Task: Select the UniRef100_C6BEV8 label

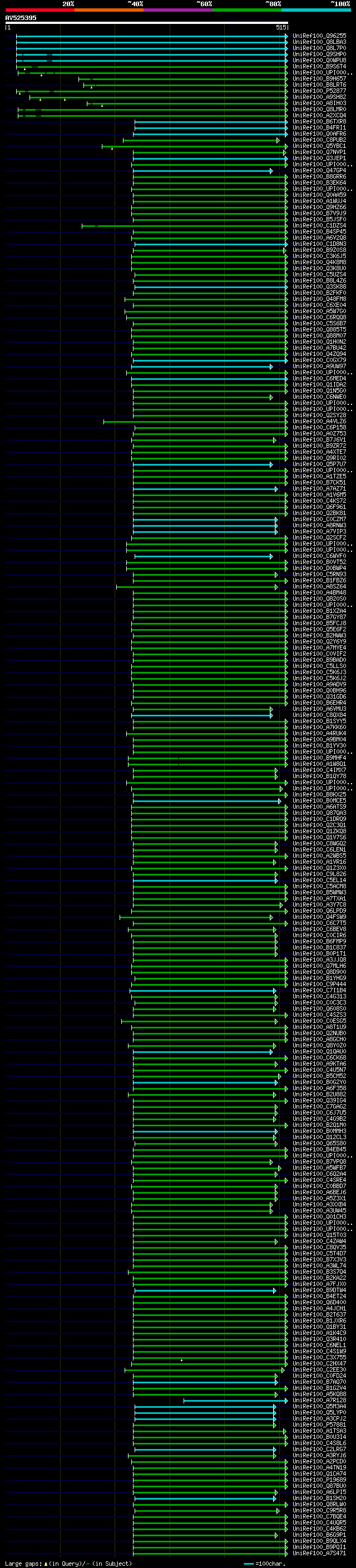Action: click(x=319, y=929)
